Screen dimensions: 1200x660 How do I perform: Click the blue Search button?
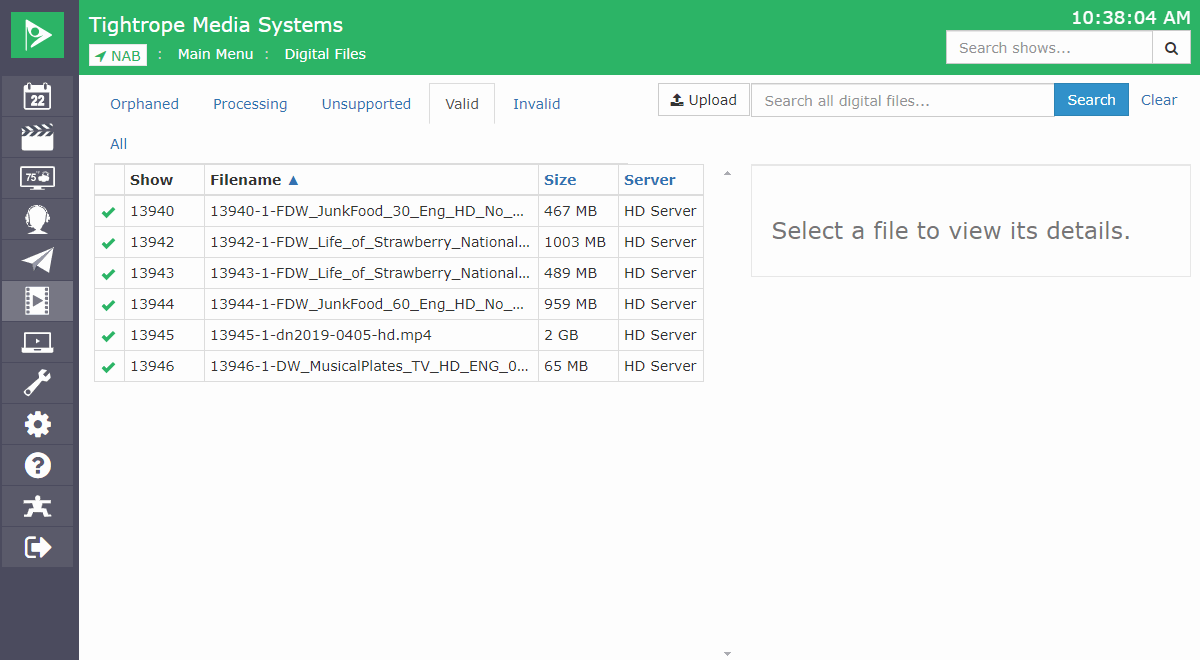(x=1091, y=100)
